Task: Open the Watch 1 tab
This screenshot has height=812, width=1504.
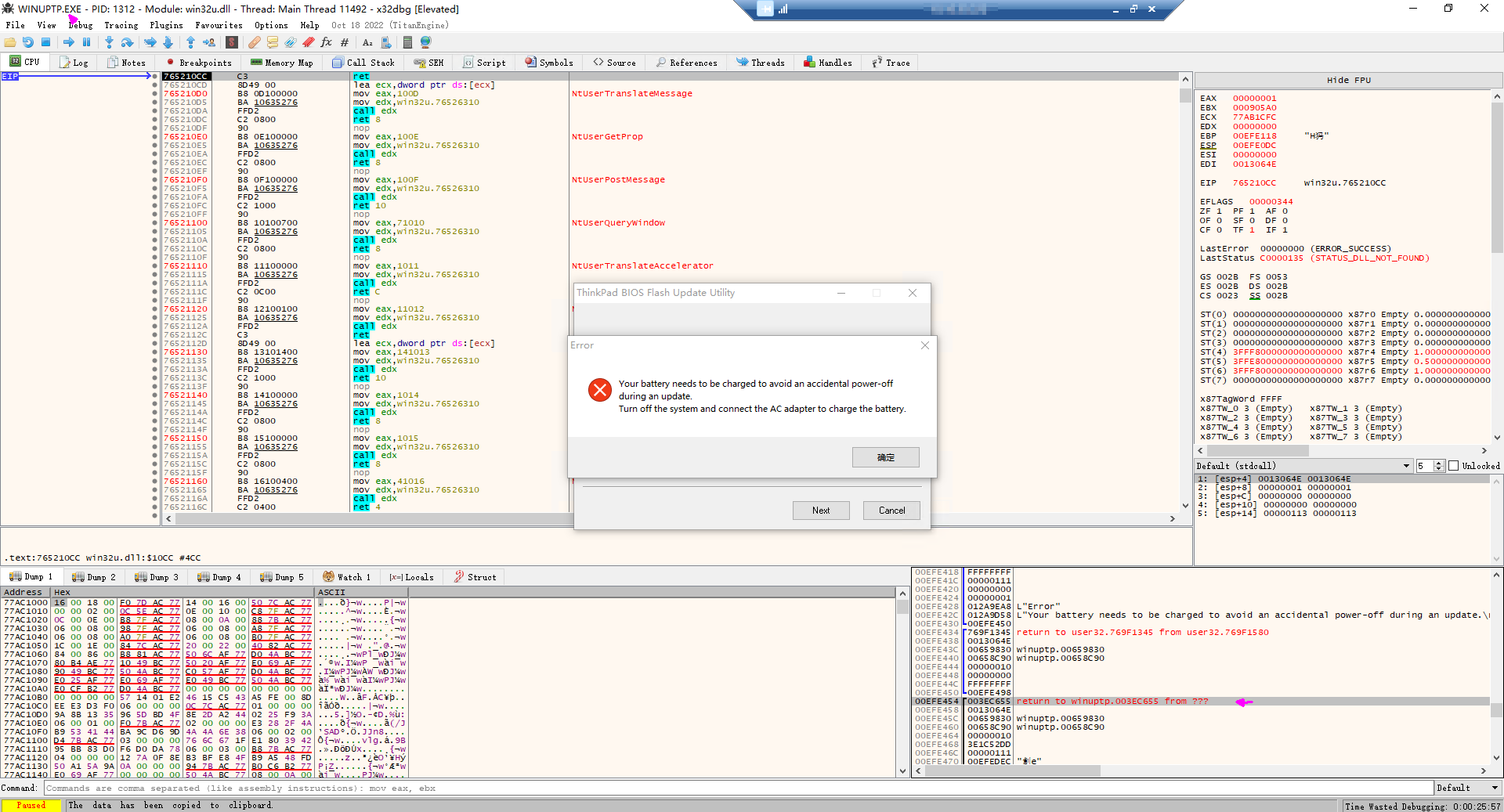Action: pos(347,577)
